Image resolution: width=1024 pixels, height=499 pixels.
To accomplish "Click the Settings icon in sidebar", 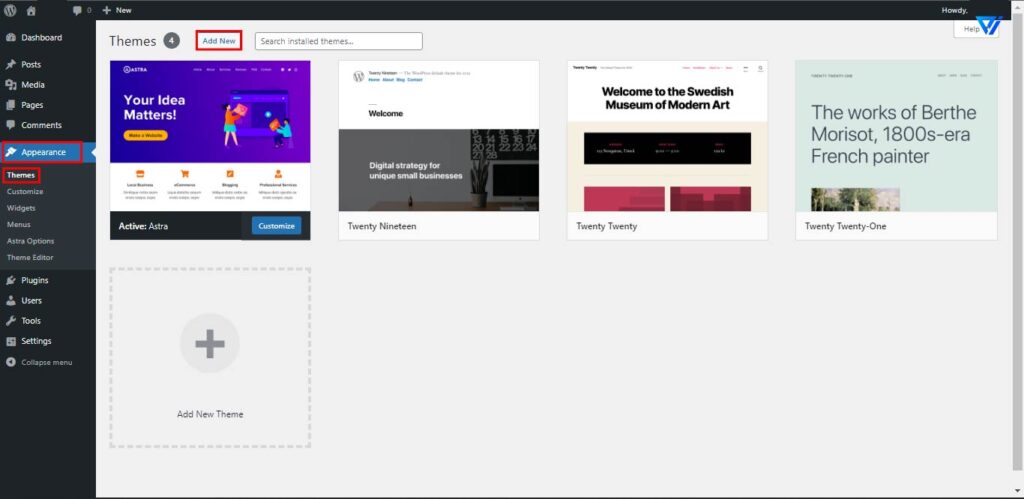I will click(10, 341).
